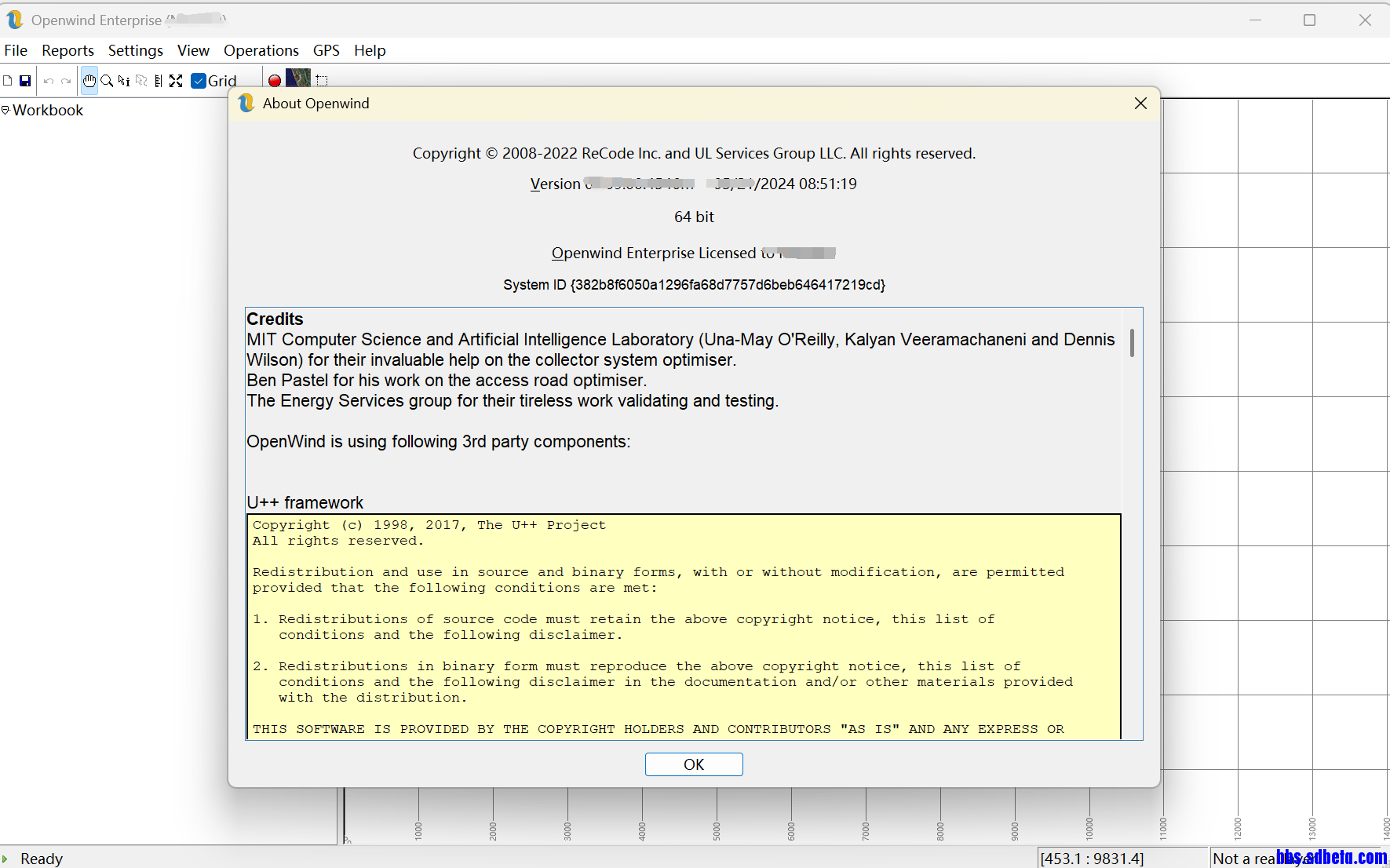Click the zoom-to-extents arrows icon
Image resolution: width=1390 pixels, height=868 pixels.
click(x=176, y=81)
